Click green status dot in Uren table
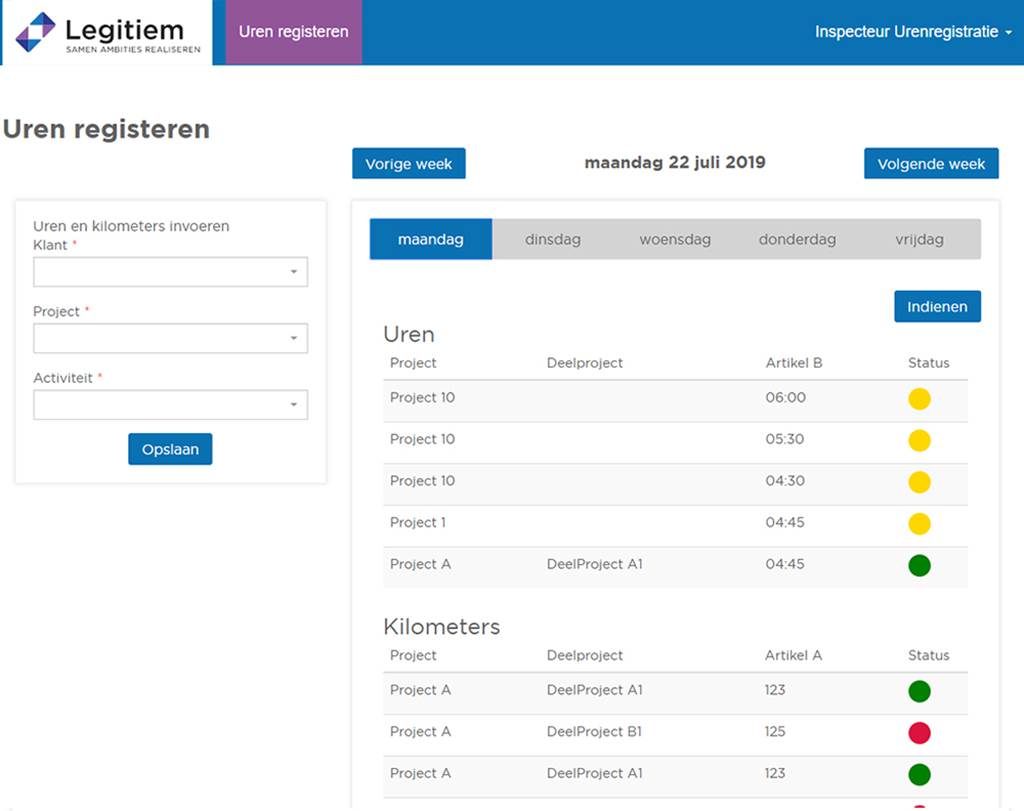1024x811 pixels. [919, 565]
